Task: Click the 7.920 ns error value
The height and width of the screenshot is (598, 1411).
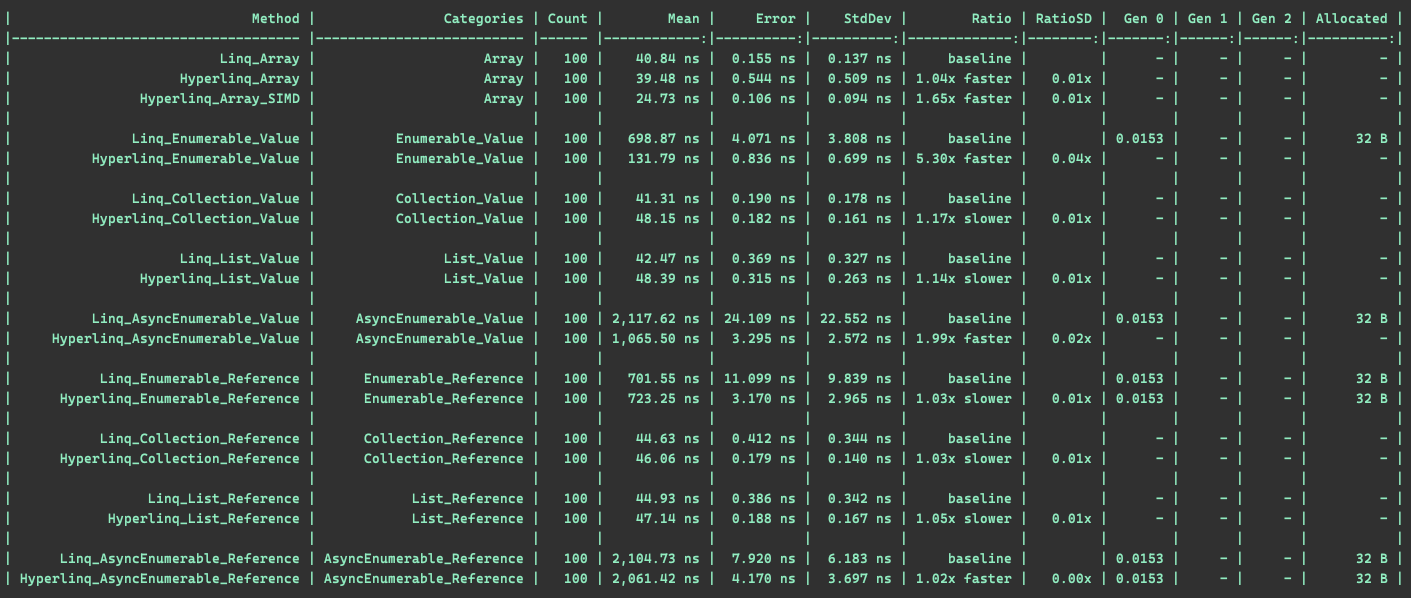Action: 764,558
